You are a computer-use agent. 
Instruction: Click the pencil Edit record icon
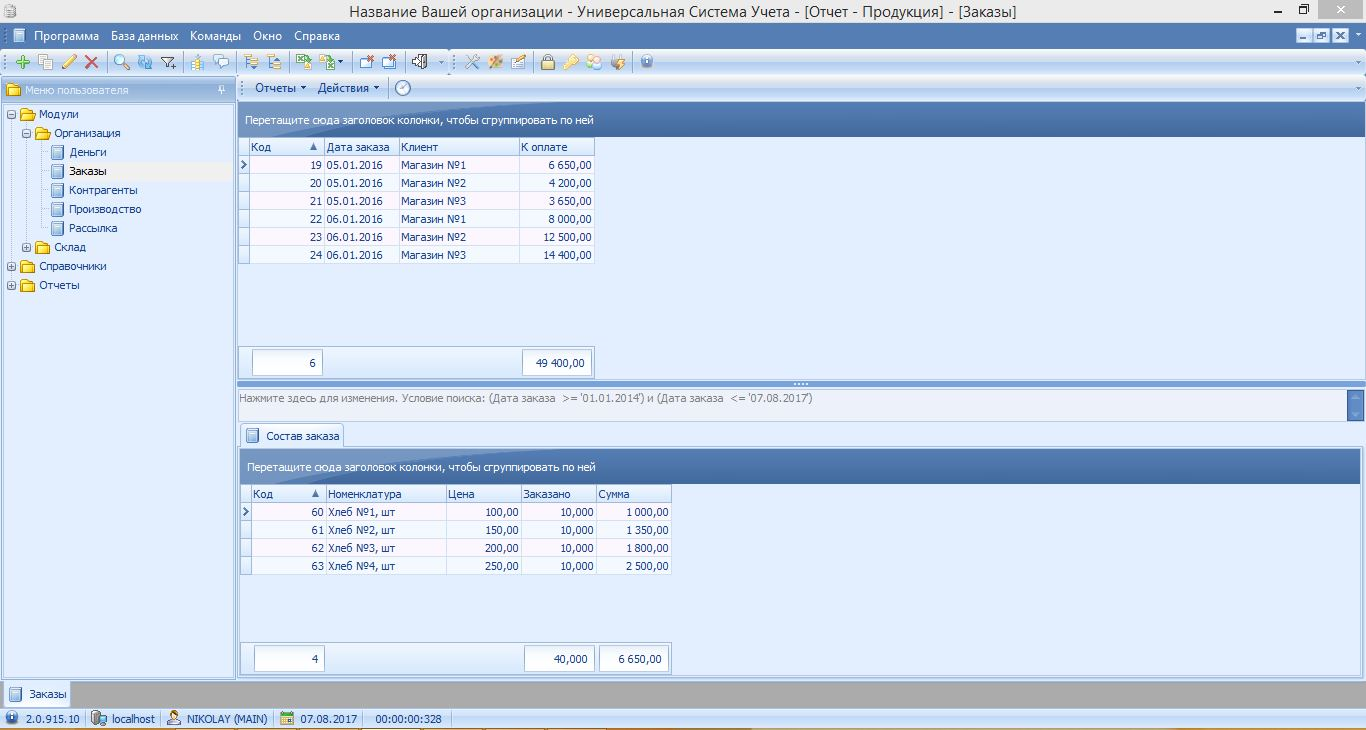tap(69, 62)
